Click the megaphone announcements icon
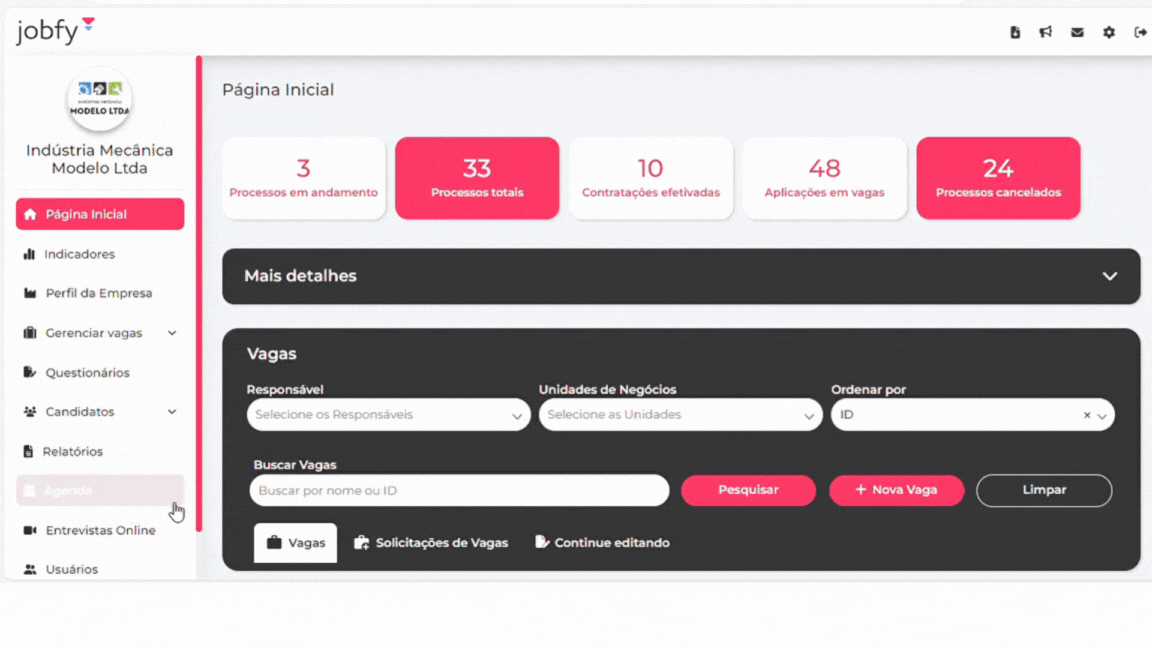Screen dimensions: 1152x648 (1045, 32)
